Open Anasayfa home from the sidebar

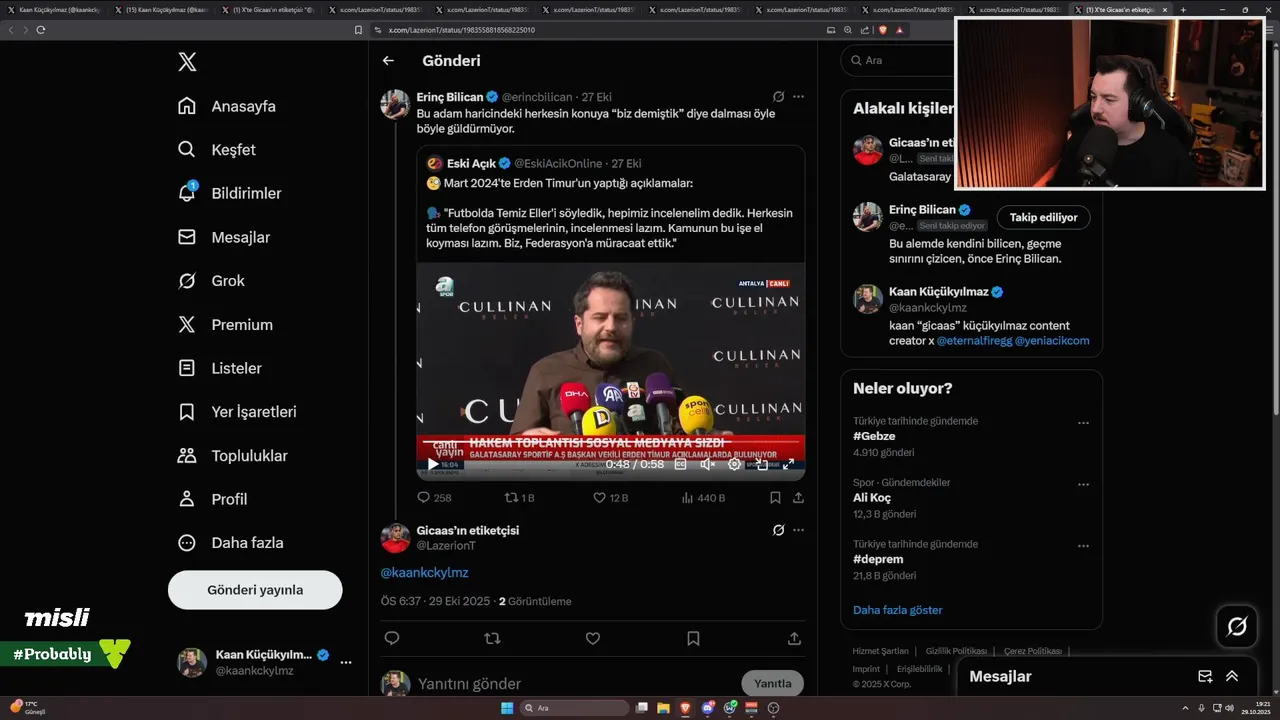click(227, 106)
